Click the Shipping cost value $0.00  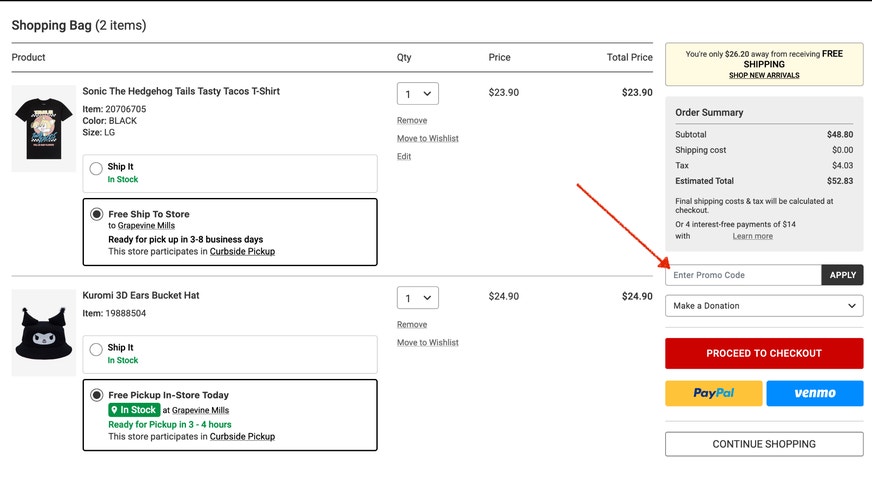tap(843, 150)
